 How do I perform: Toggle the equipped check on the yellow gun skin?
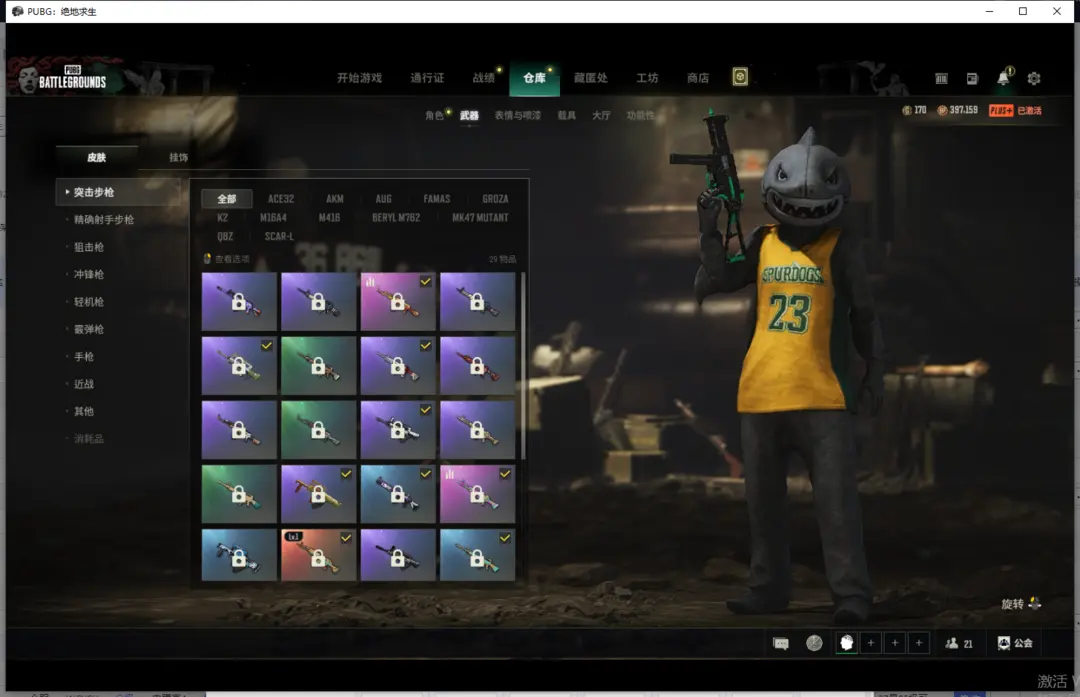click(346, 474)
